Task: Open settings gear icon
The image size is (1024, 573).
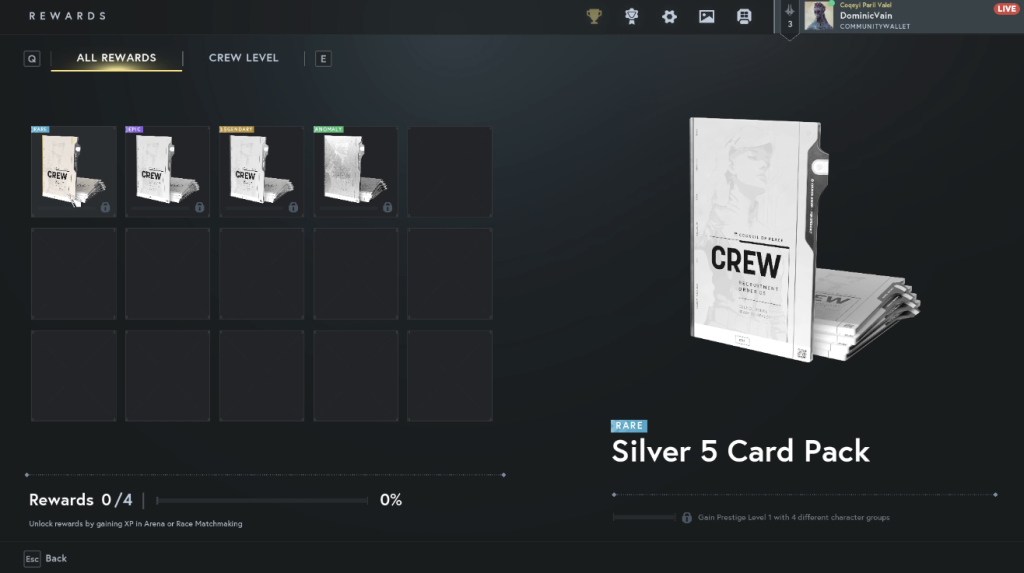Action: coord(669,17)
